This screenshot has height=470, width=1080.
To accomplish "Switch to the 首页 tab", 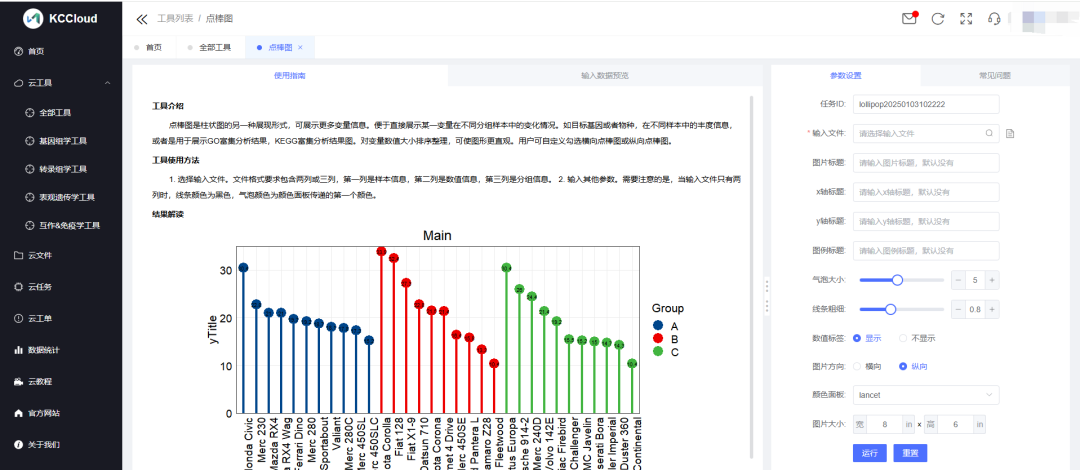I will (x=154, y=48).
